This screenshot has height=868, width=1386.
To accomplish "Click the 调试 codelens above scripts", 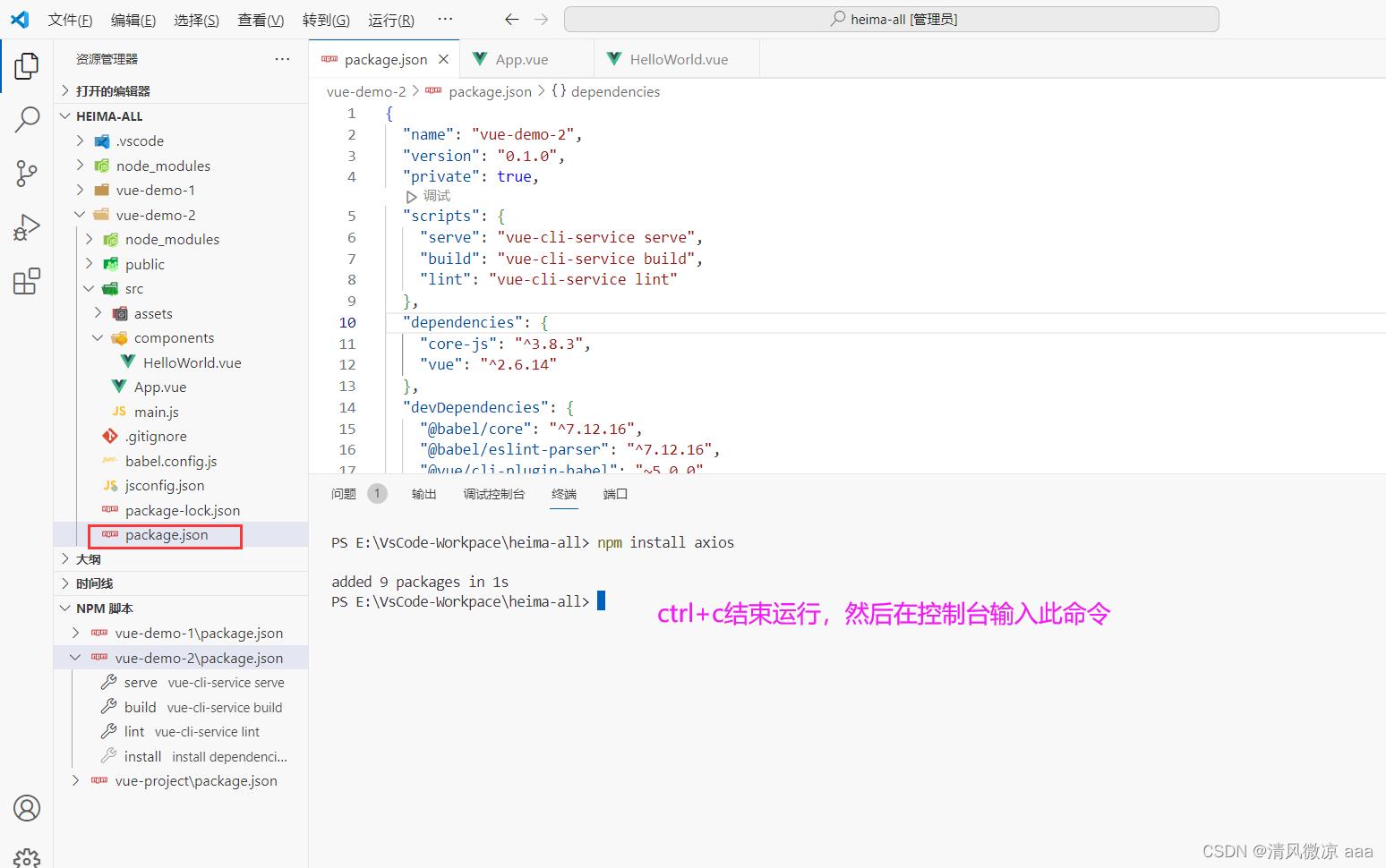I will tap(437, 196).
